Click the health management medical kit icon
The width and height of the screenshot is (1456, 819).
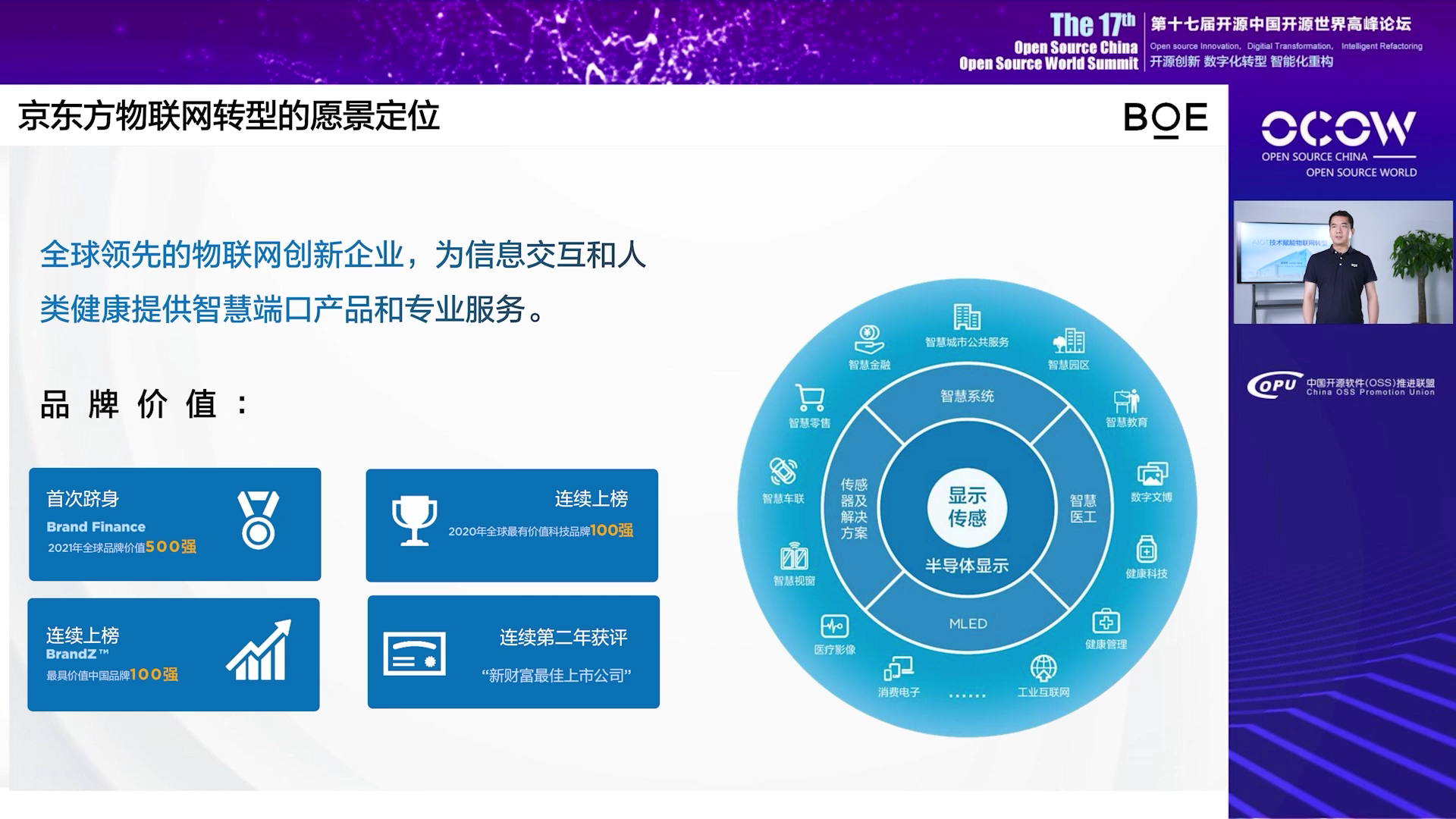1106,621
